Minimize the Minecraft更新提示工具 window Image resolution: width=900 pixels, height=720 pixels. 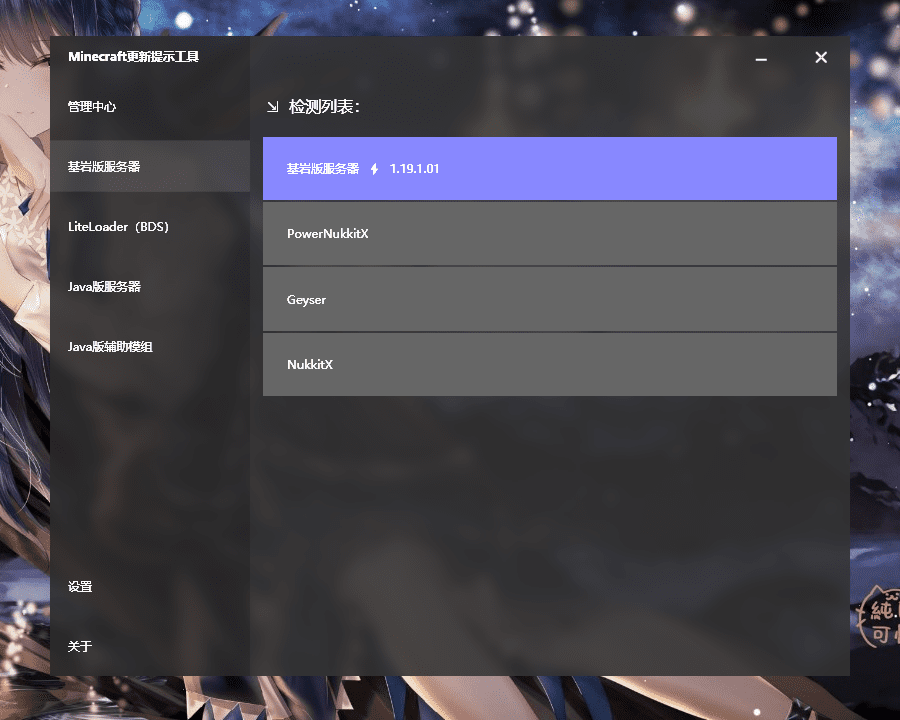pos(761,58)
